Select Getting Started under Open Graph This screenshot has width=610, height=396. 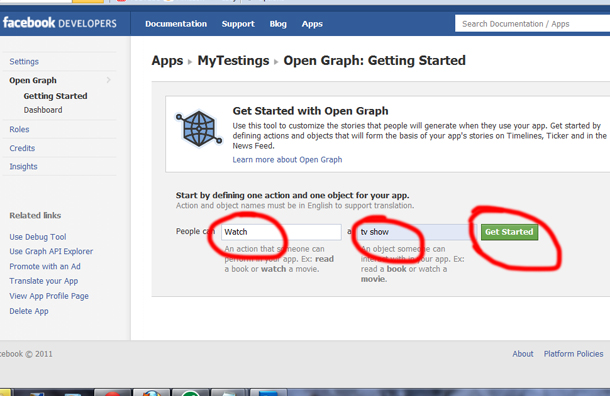(55, 96)
